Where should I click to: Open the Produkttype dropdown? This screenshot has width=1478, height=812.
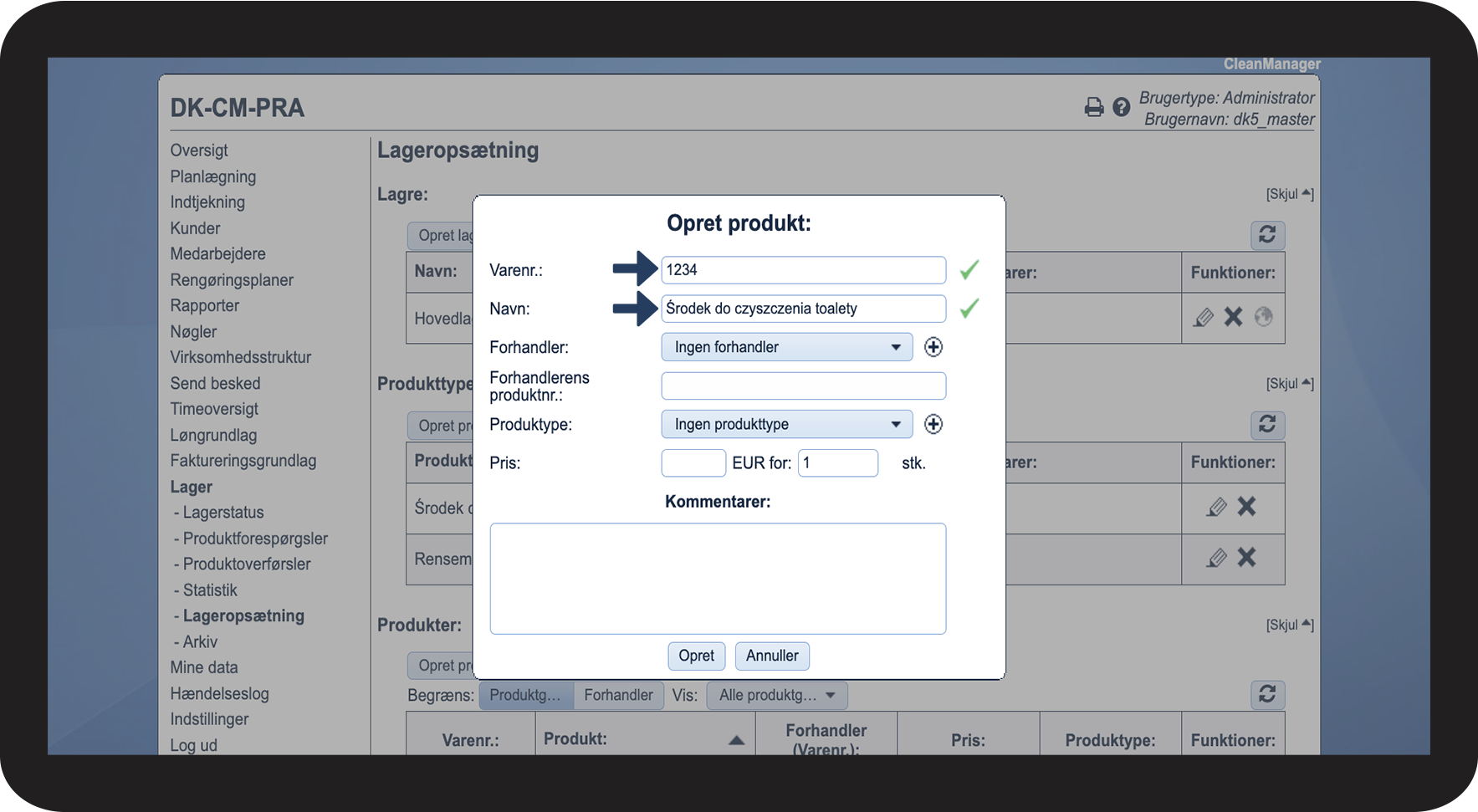[787, 424]
